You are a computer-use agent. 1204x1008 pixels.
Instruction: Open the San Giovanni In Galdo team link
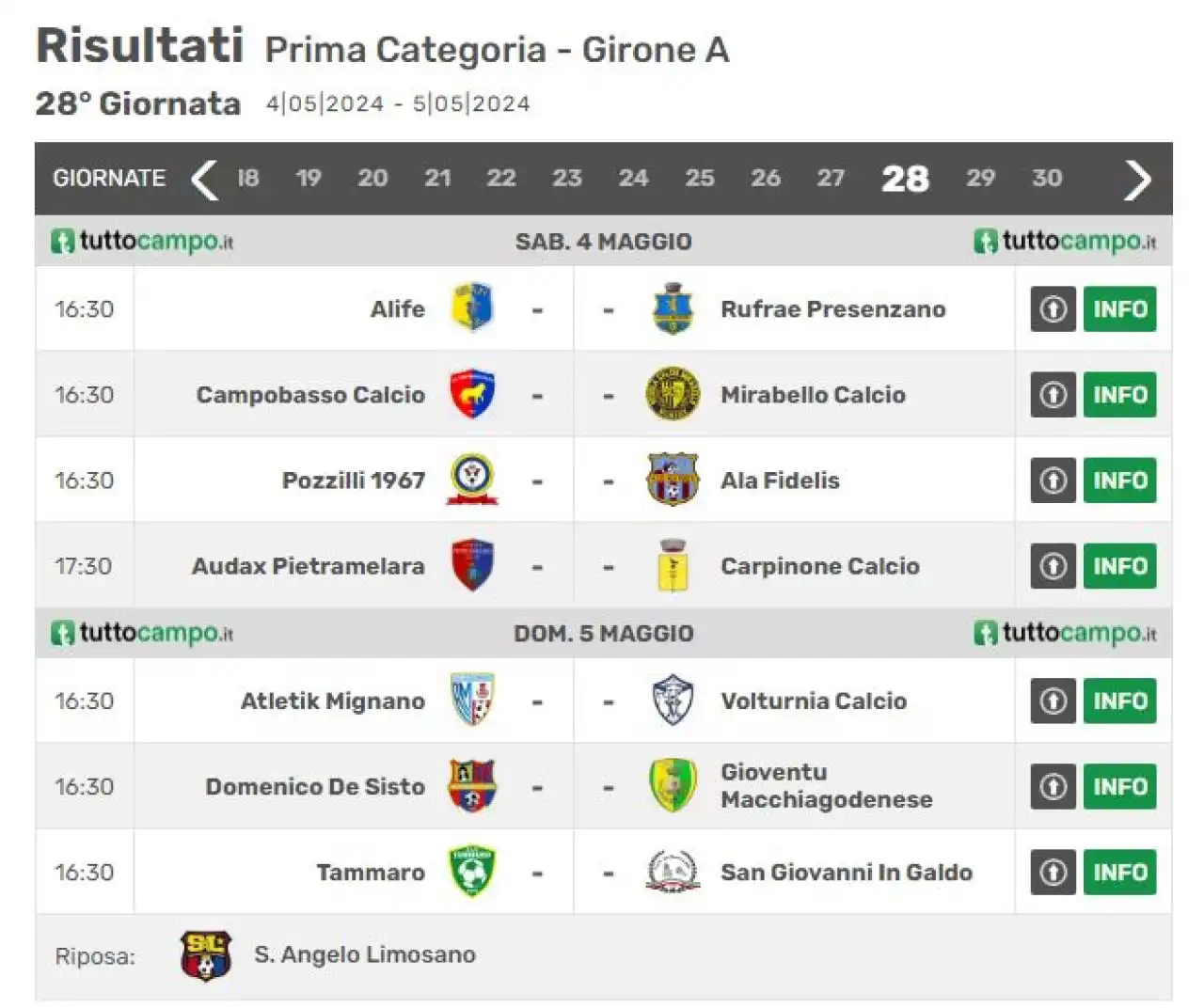tap(847, 872)
